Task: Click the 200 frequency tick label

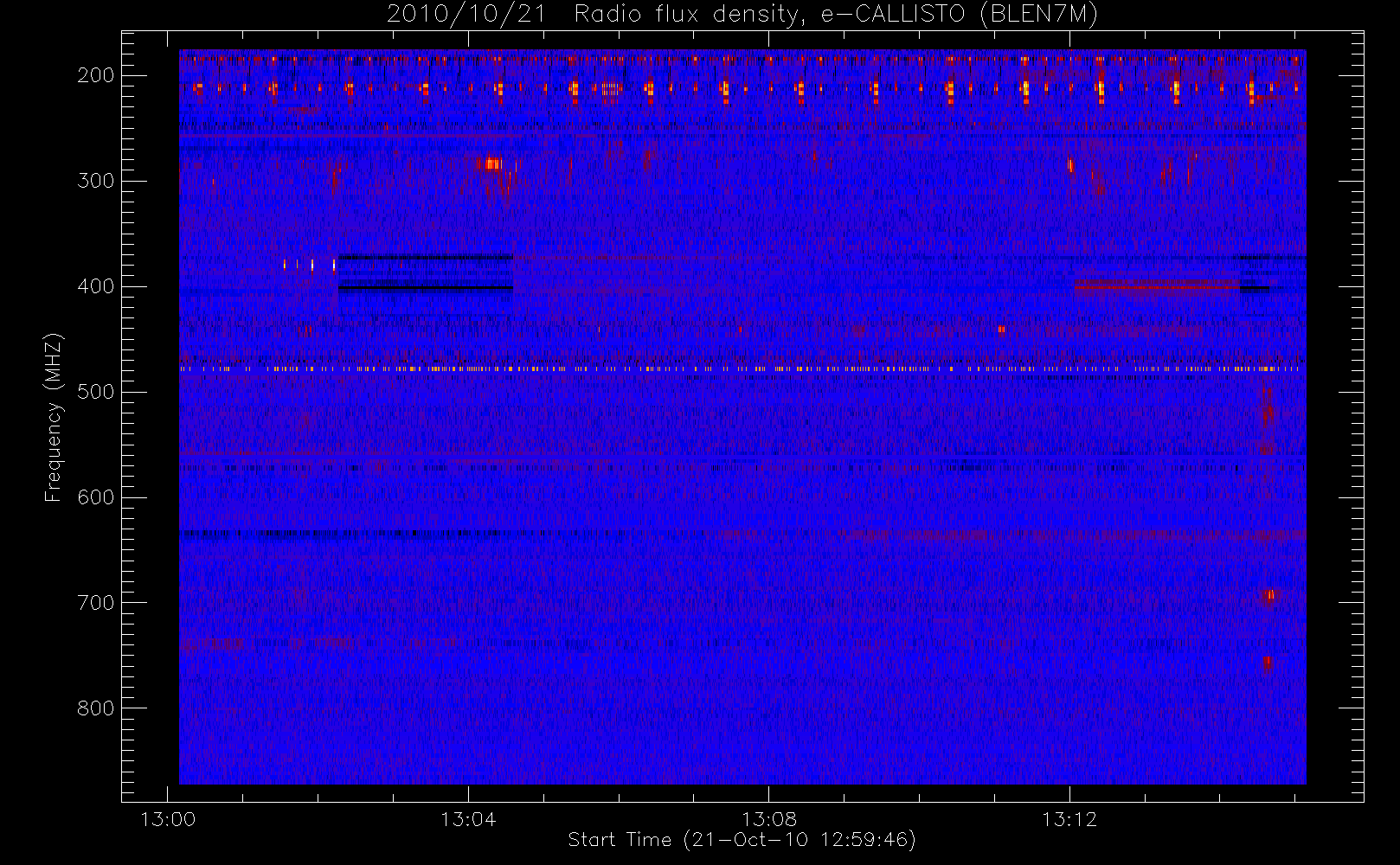Action: click(x=96, y=75)
